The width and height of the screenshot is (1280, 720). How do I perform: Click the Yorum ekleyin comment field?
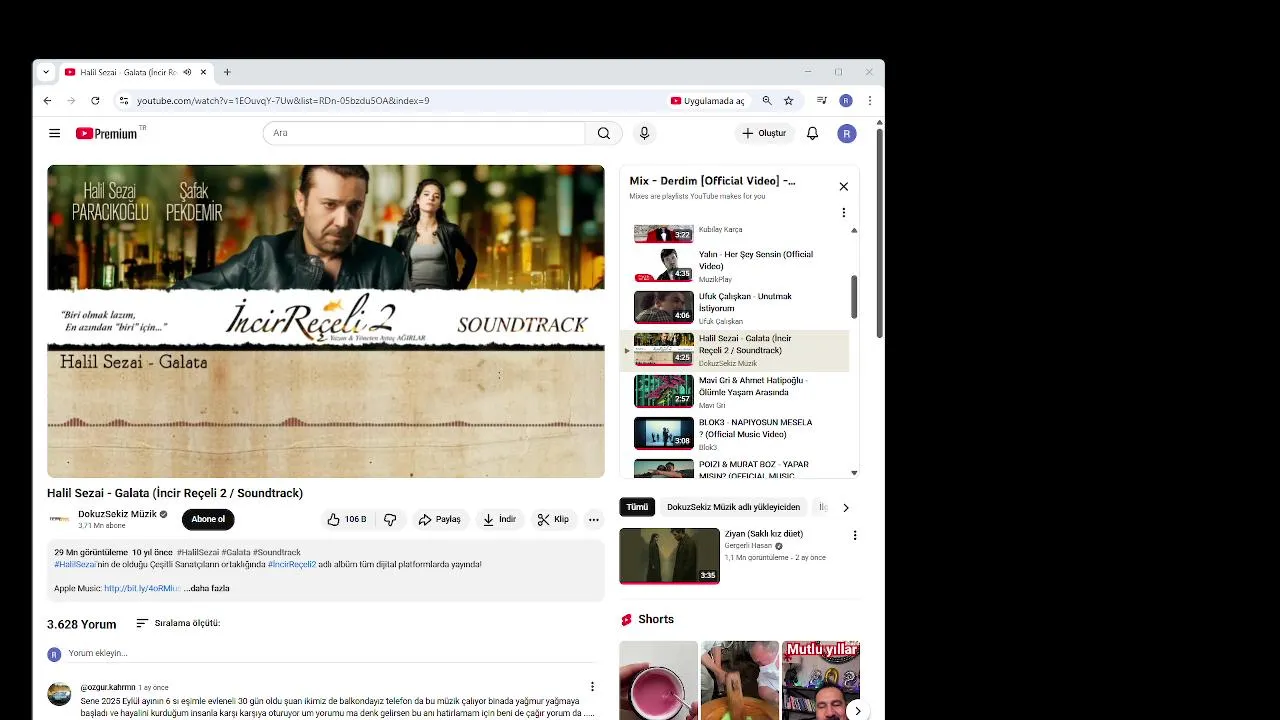tap(330, 653)
